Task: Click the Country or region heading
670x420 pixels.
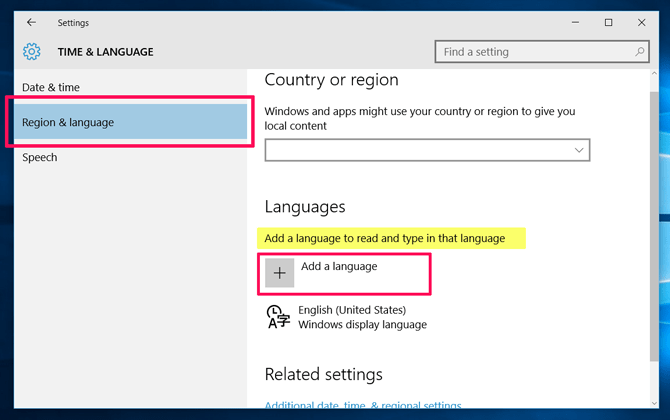Action: pos(332,80)
